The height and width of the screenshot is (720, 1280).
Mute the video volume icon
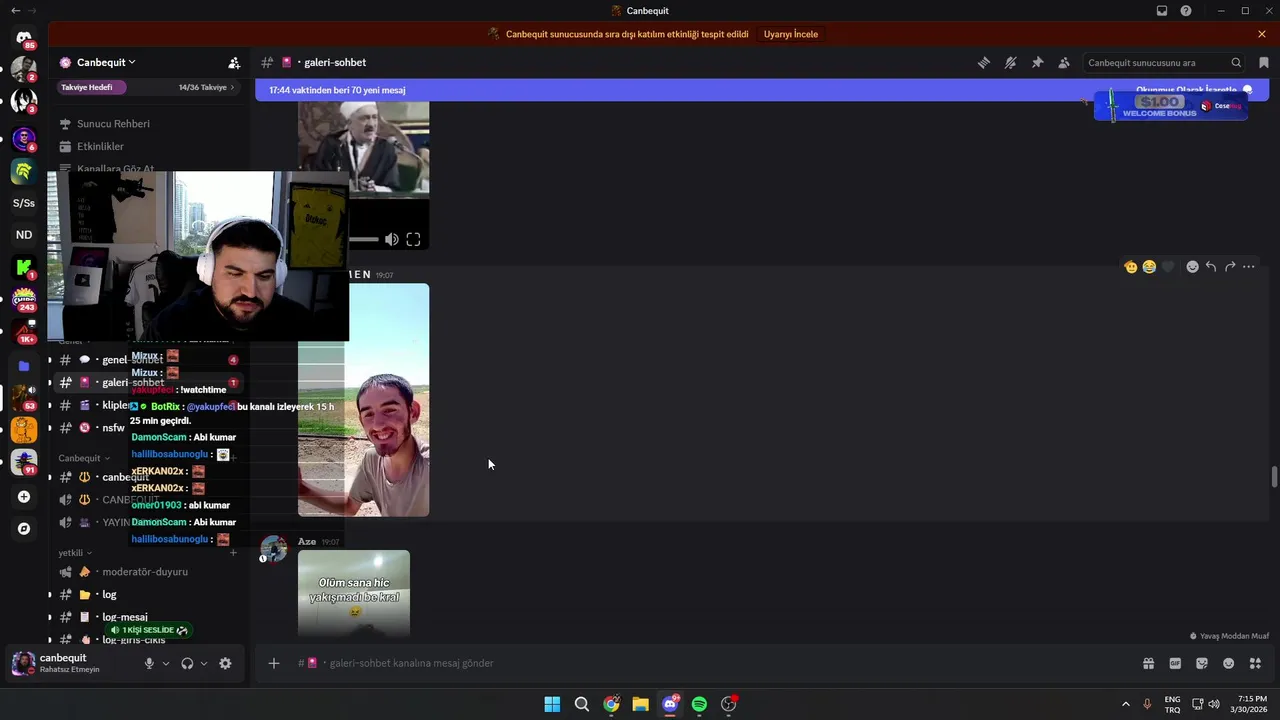point(392,239)
